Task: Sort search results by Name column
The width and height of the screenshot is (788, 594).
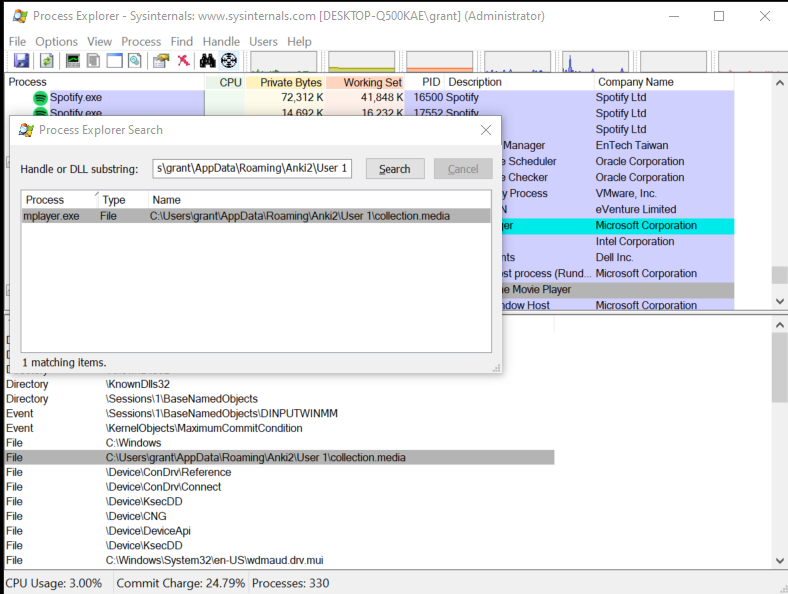Action: 320,200
